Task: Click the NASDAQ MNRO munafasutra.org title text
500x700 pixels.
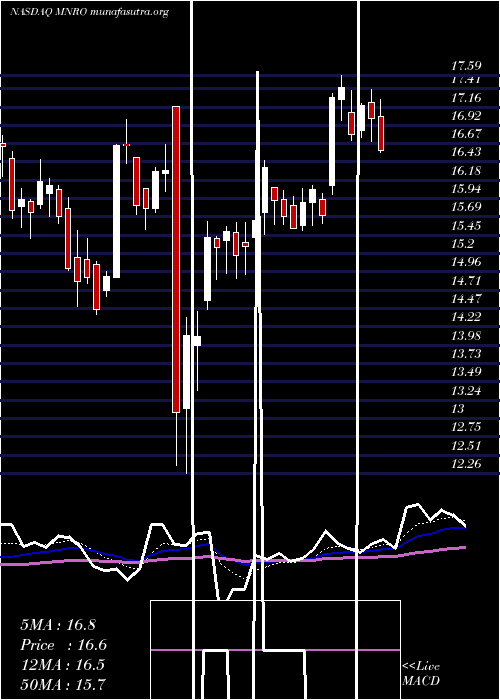Action: coord(89,12)
